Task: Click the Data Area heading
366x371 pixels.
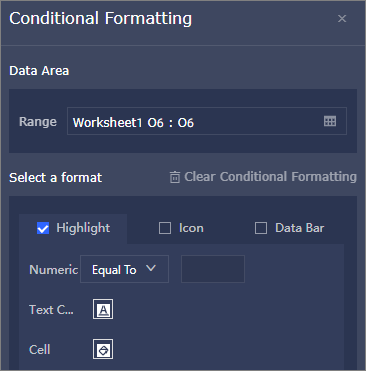Action: click(x=39, y=71)
